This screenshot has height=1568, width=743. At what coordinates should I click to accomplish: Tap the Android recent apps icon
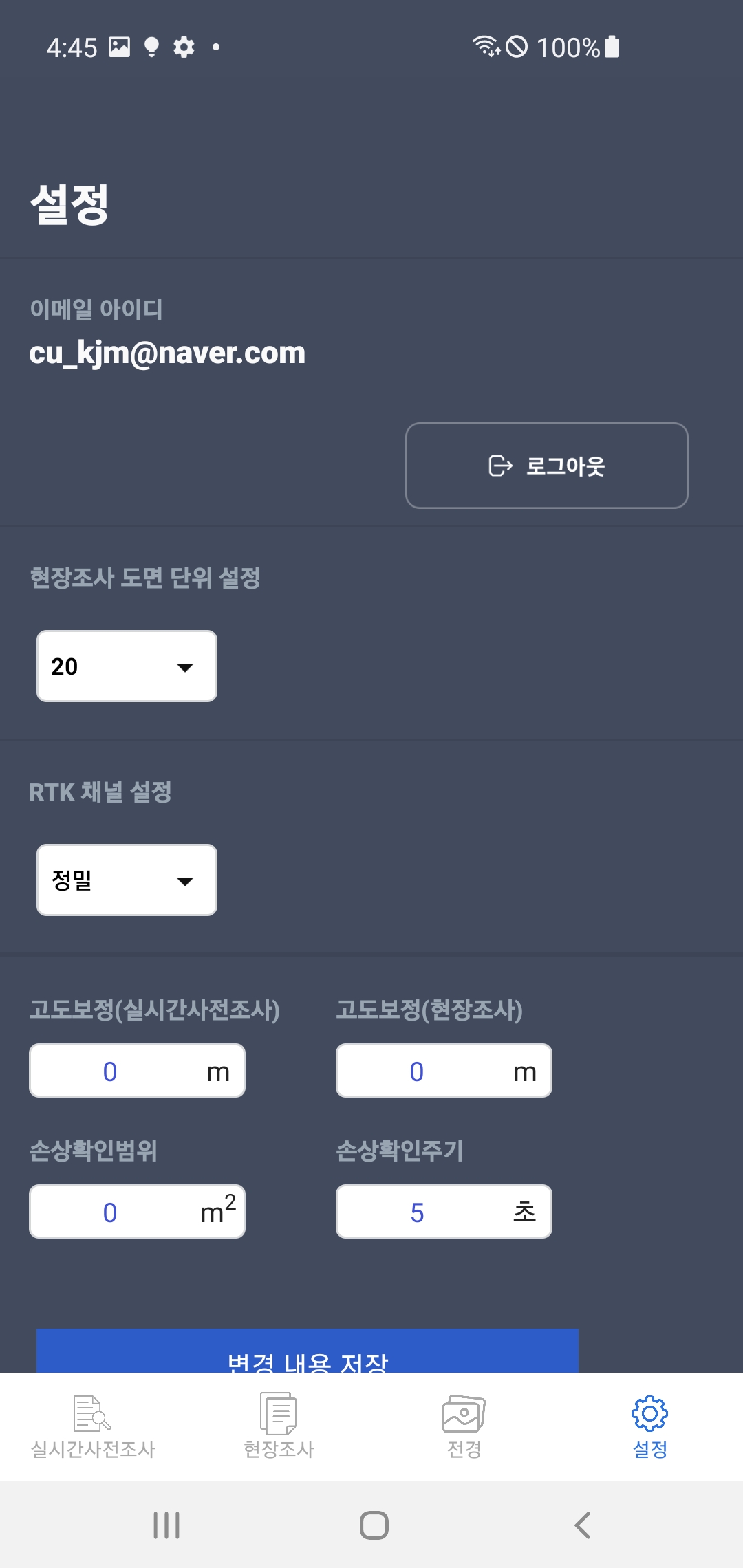[166, 1525]
